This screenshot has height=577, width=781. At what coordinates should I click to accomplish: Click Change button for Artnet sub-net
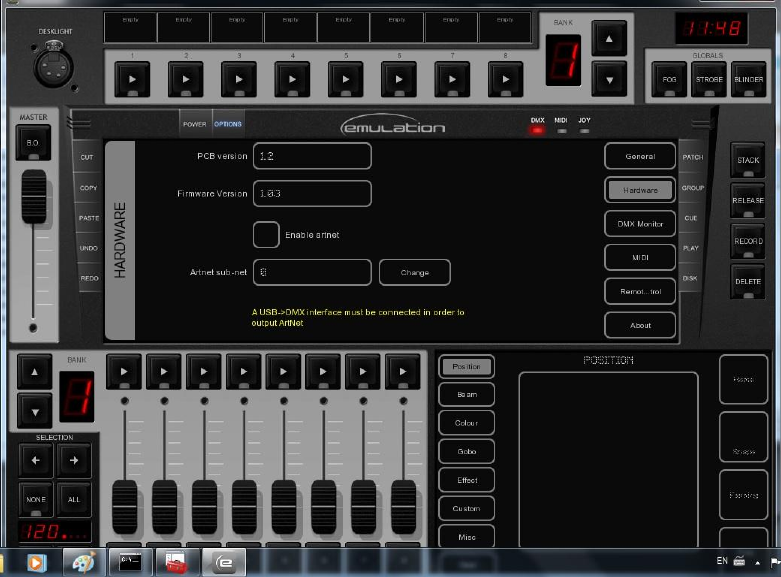[414, 272]
